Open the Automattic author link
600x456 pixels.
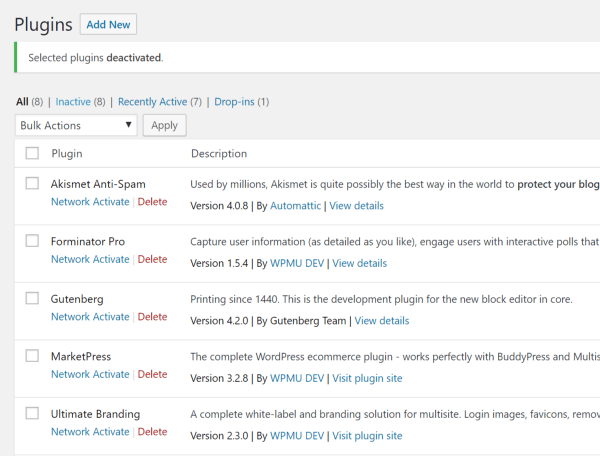[x=295, y=206]
